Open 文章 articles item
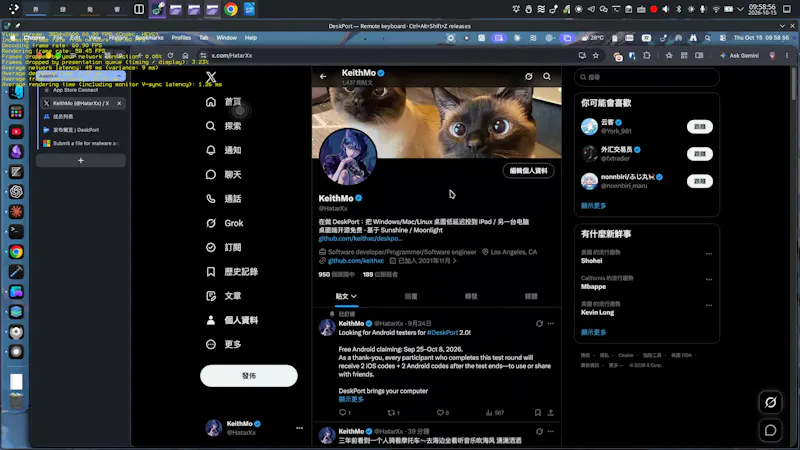800x450 pixels. coord(223,296)
